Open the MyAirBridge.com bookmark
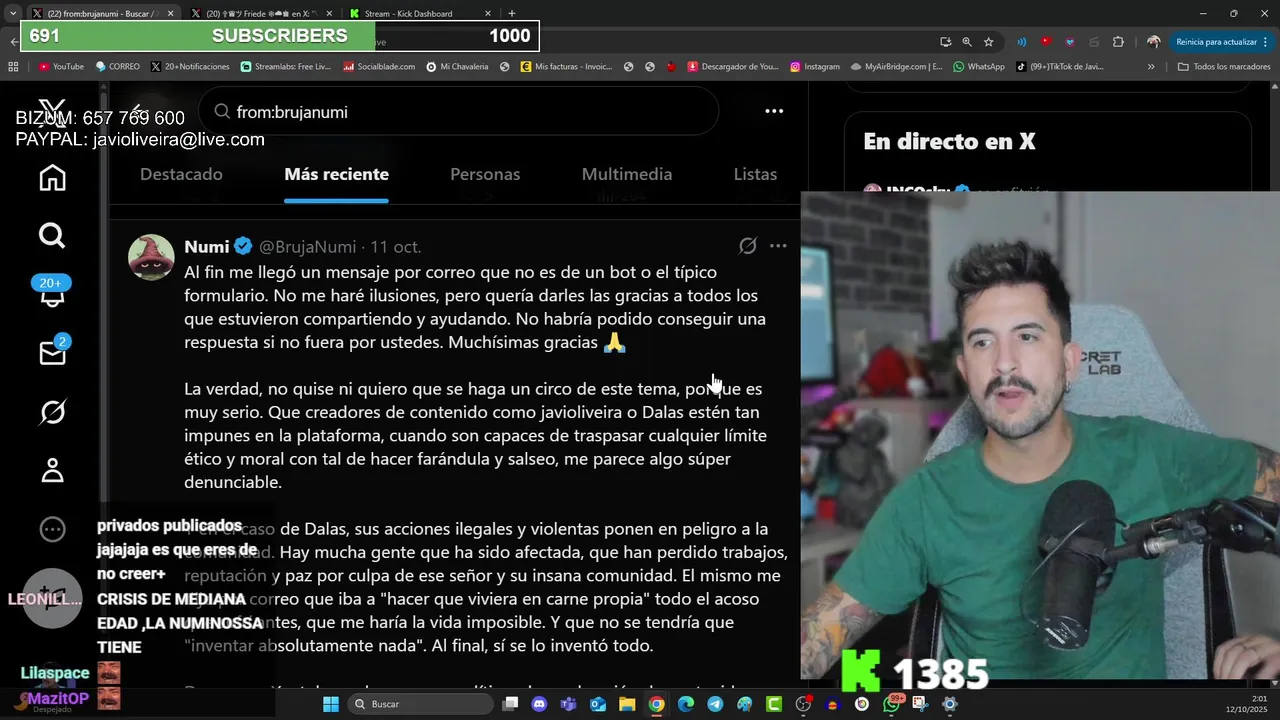The image size is (1280, 720). pyautogui.click(x=897, y=66)
